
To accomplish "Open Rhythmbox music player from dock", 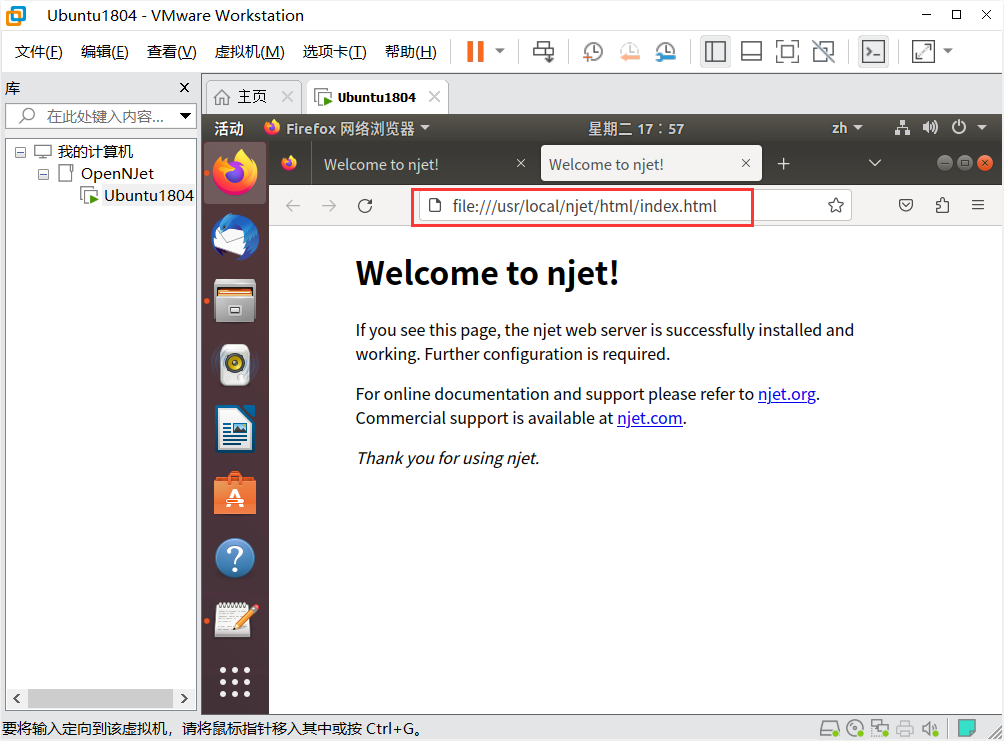I will (235, 364).
